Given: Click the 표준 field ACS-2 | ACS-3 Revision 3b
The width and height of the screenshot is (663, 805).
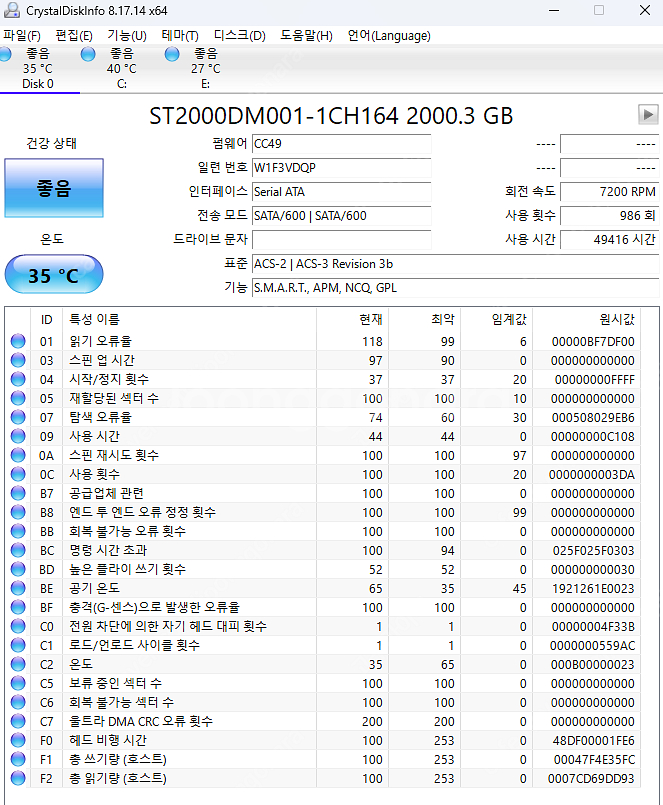Looking at the screenshot, I should (x=456, y=264).
